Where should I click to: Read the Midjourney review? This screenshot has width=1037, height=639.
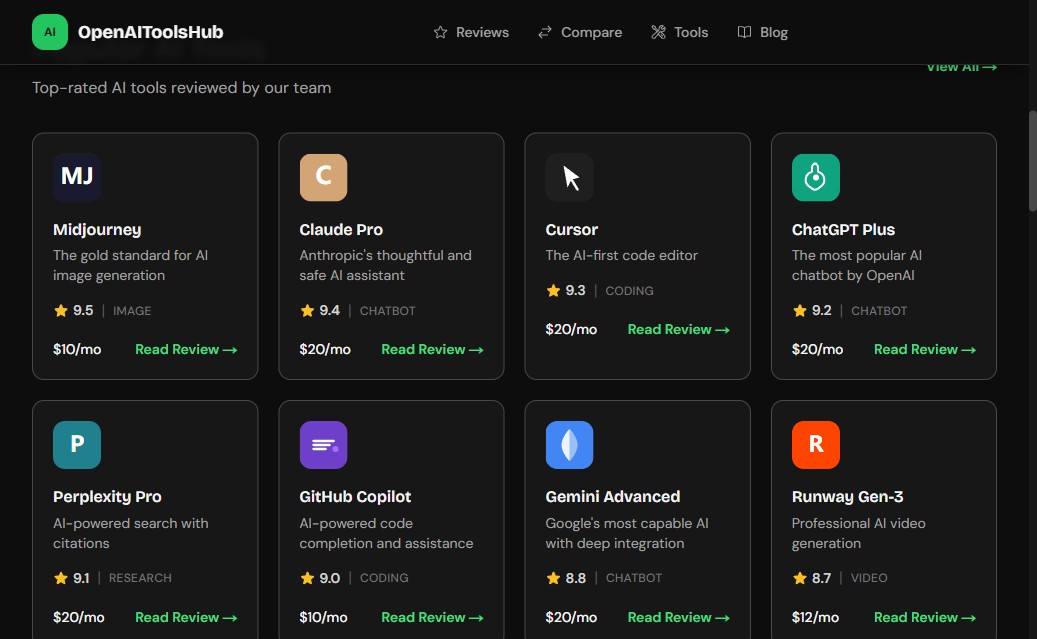[186, 349]
